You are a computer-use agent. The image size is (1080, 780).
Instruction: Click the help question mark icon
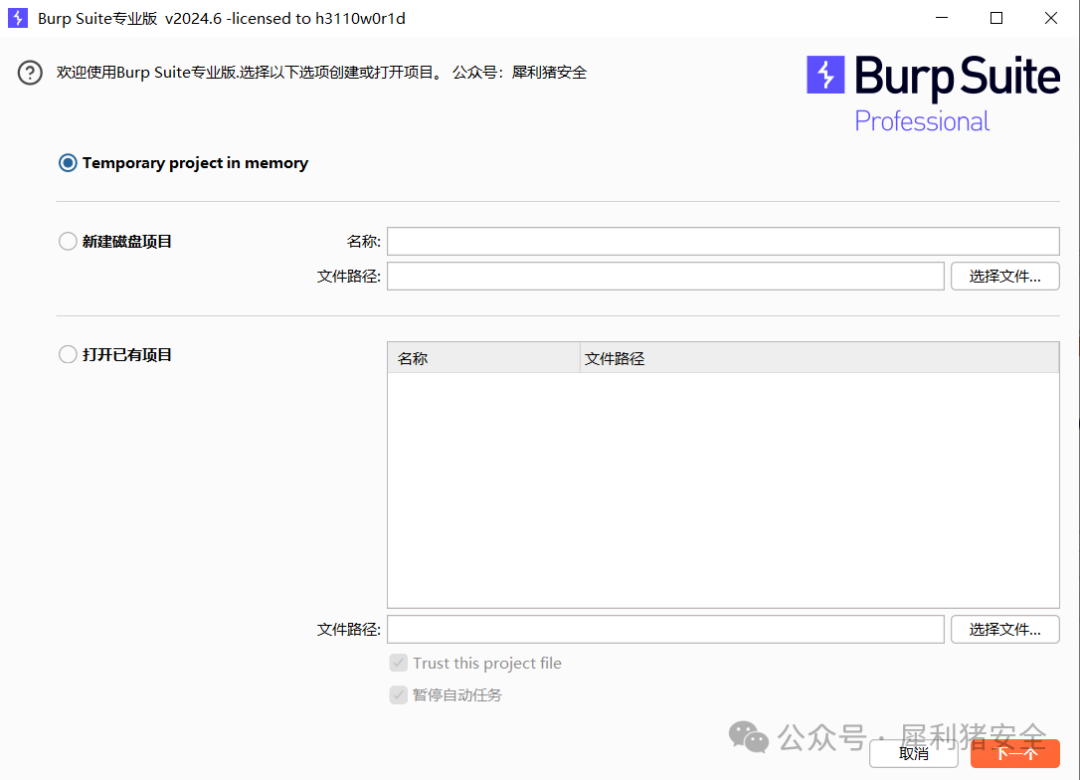tap(30, 72)
